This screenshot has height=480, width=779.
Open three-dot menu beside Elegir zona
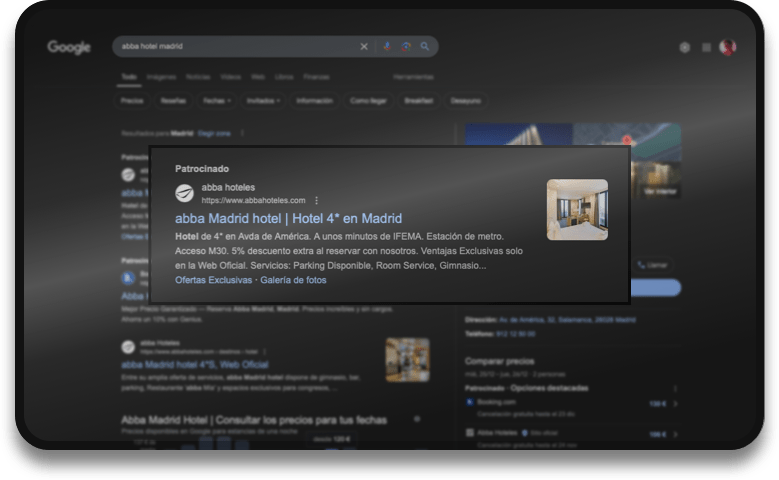(242, 133)
